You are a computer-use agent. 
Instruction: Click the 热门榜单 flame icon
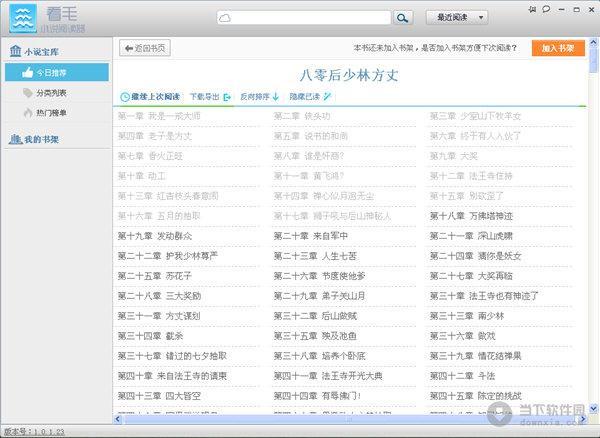pos(25,113)
